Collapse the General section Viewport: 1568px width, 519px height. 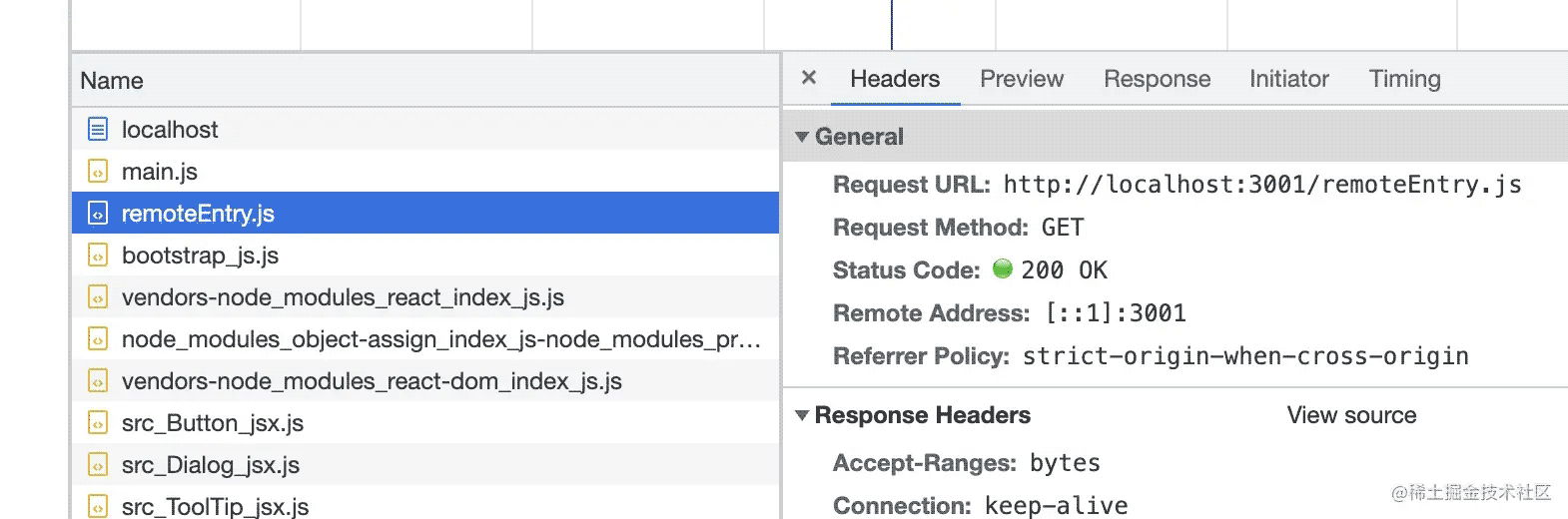pos(802,137)
